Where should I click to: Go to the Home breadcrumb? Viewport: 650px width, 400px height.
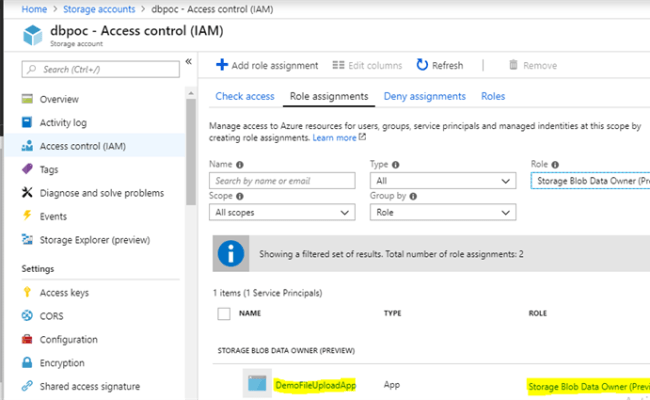(x=34, y=9)
